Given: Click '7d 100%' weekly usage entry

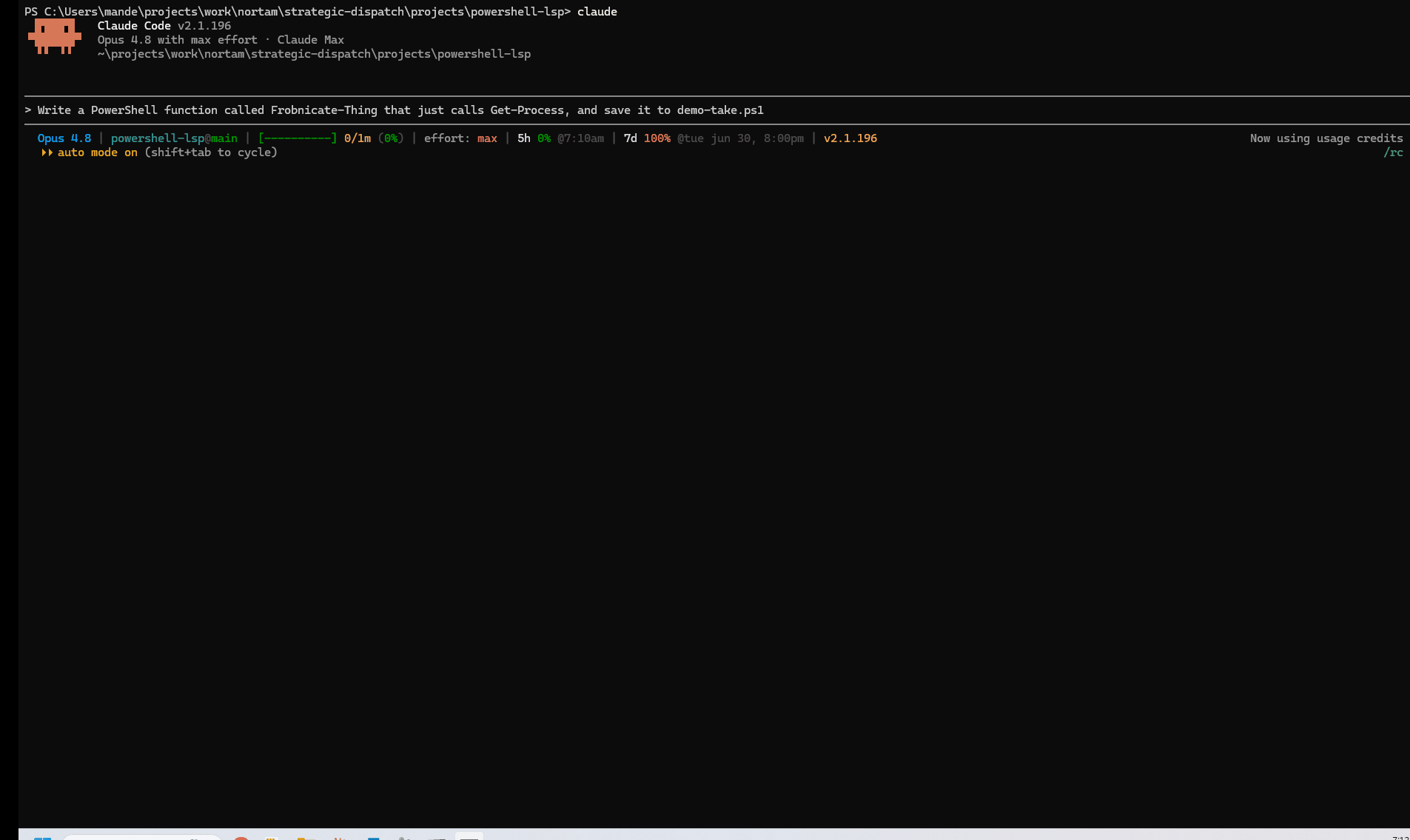Looking at the screenshot, I should [647, 138].
